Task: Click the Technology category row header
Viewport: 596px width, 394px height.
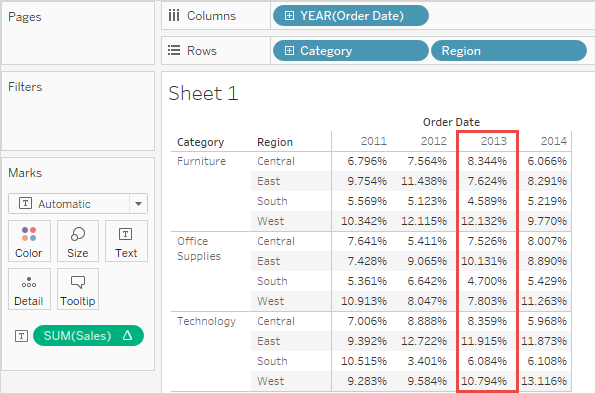Action: pos(206,321)
